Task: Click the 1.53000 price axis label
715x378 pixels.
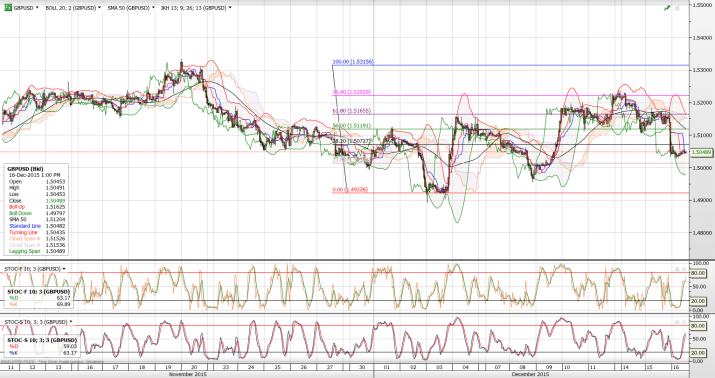Action: coord(702,70)
